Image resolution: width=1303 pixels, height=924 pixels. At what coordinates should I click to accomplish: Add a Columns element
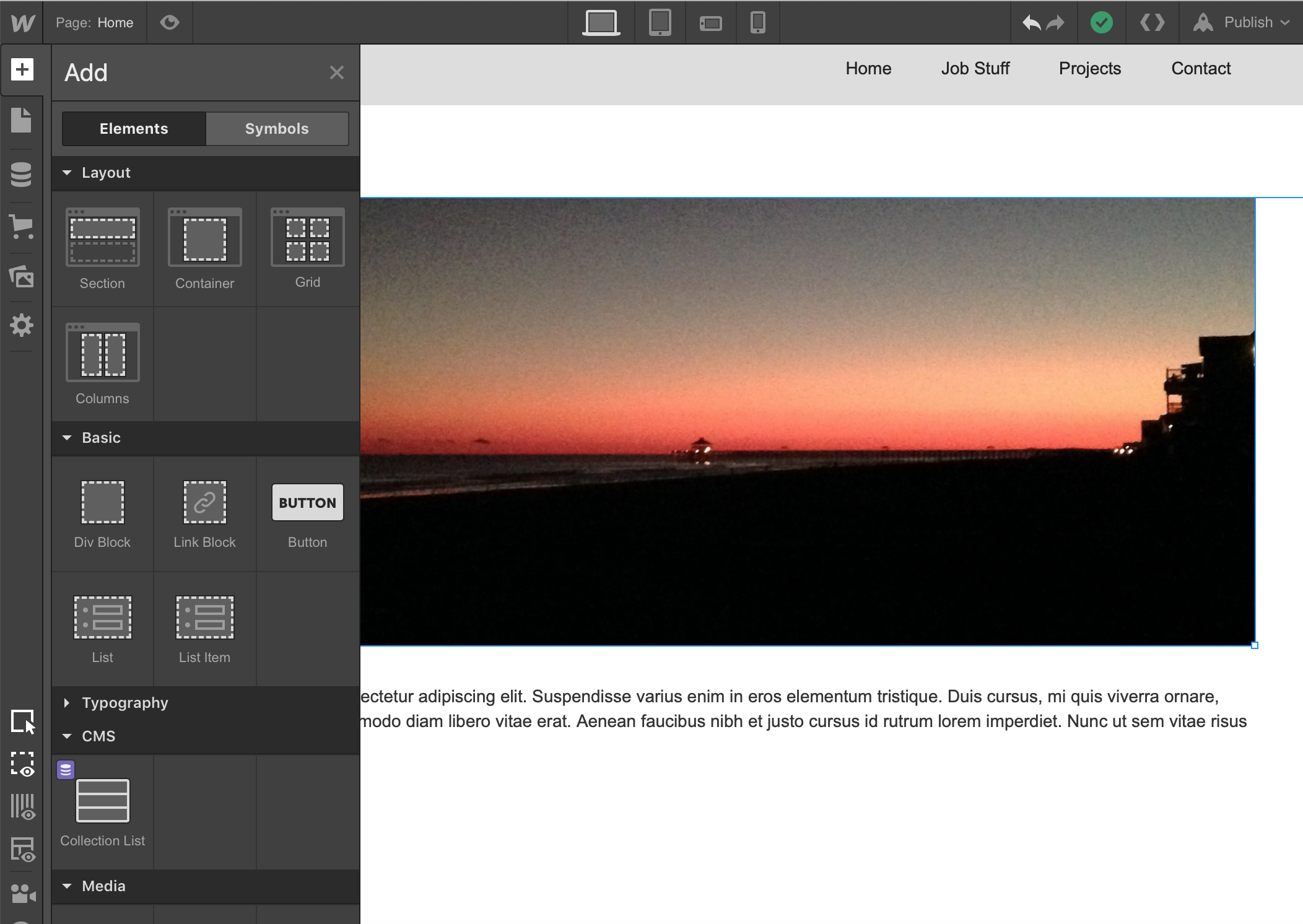coord(102,364)
